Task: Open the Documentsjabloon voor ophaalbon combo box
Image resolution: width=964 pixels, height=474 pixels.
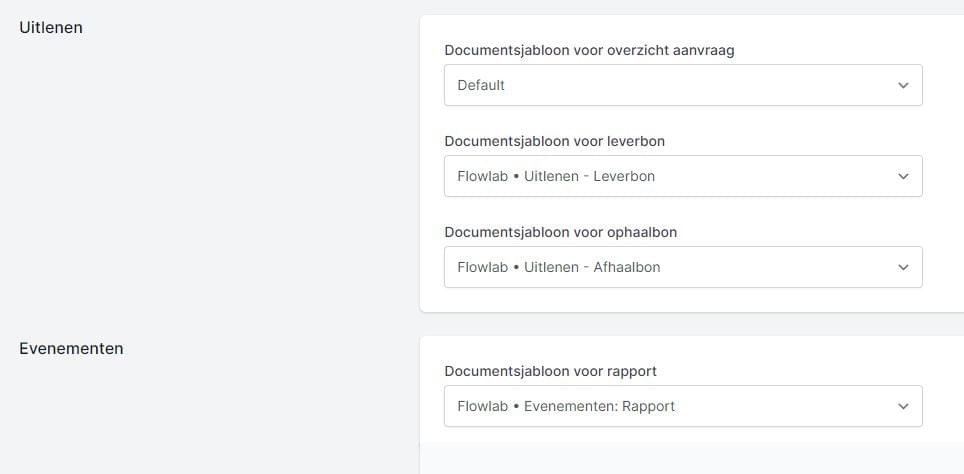Action: tap(683, 267)
